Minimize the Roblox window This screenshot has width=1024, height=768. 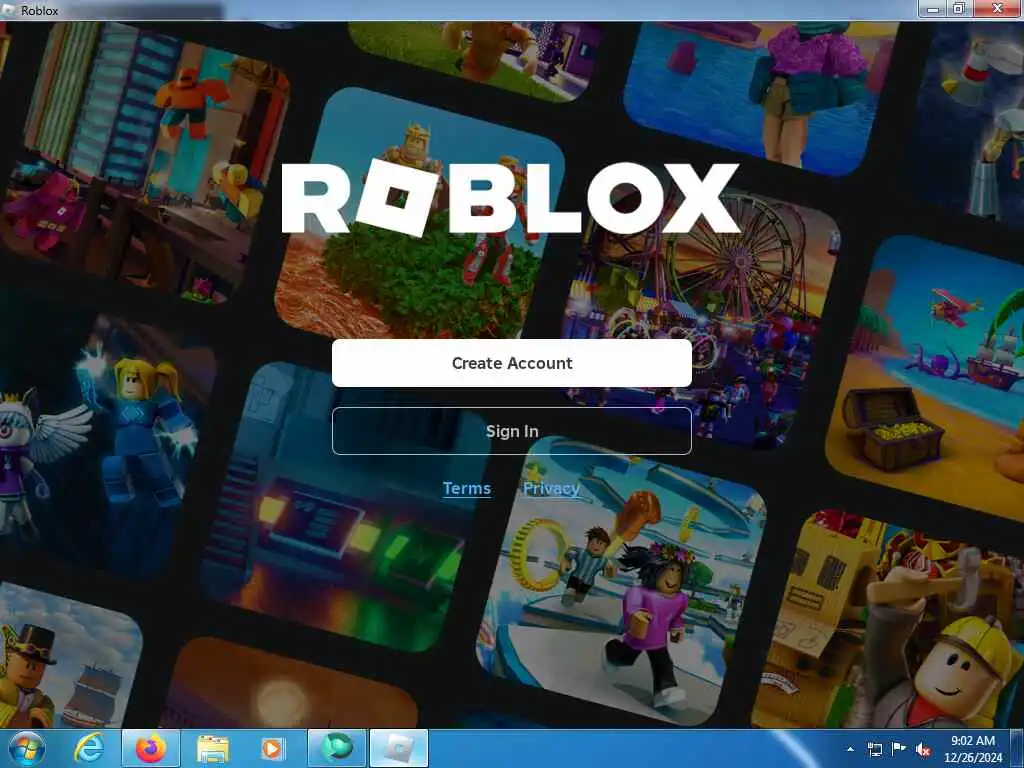[933, 9]
